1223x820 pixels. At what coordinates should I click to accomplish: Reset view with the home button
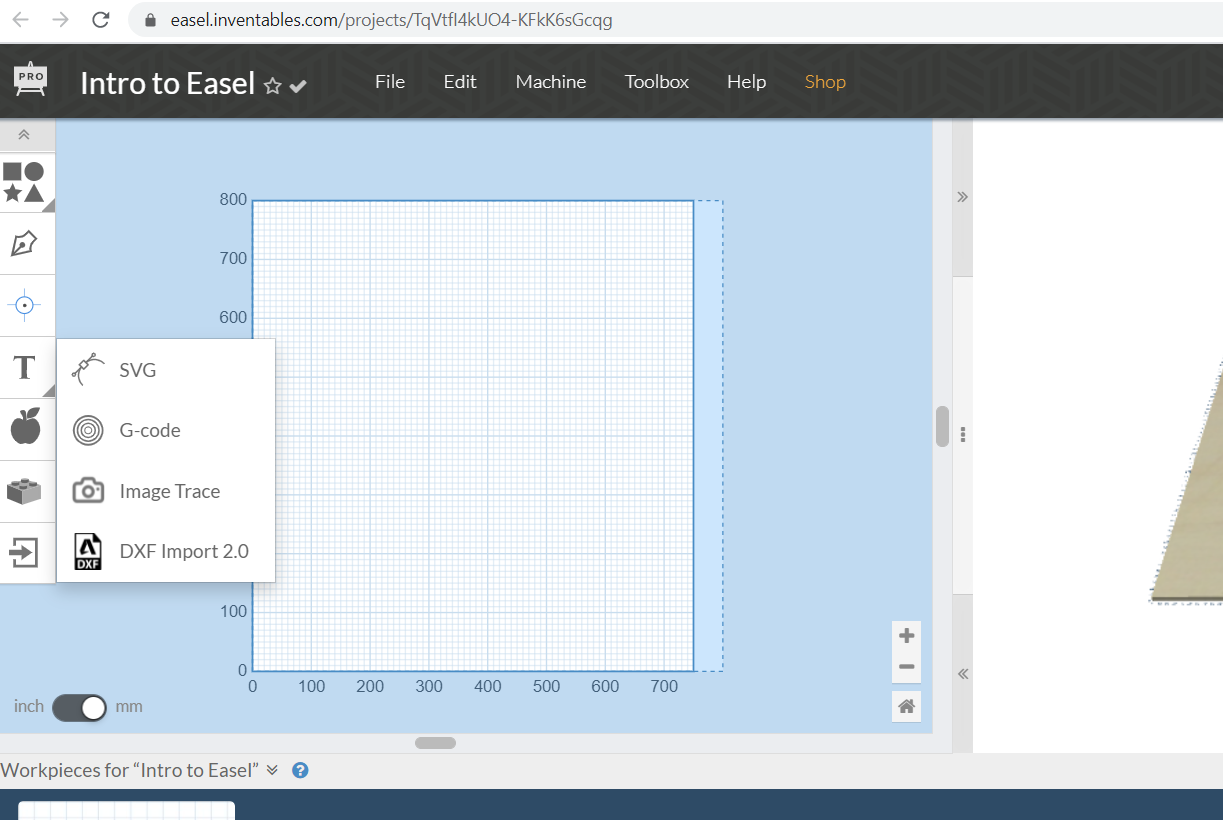point(907,706)
